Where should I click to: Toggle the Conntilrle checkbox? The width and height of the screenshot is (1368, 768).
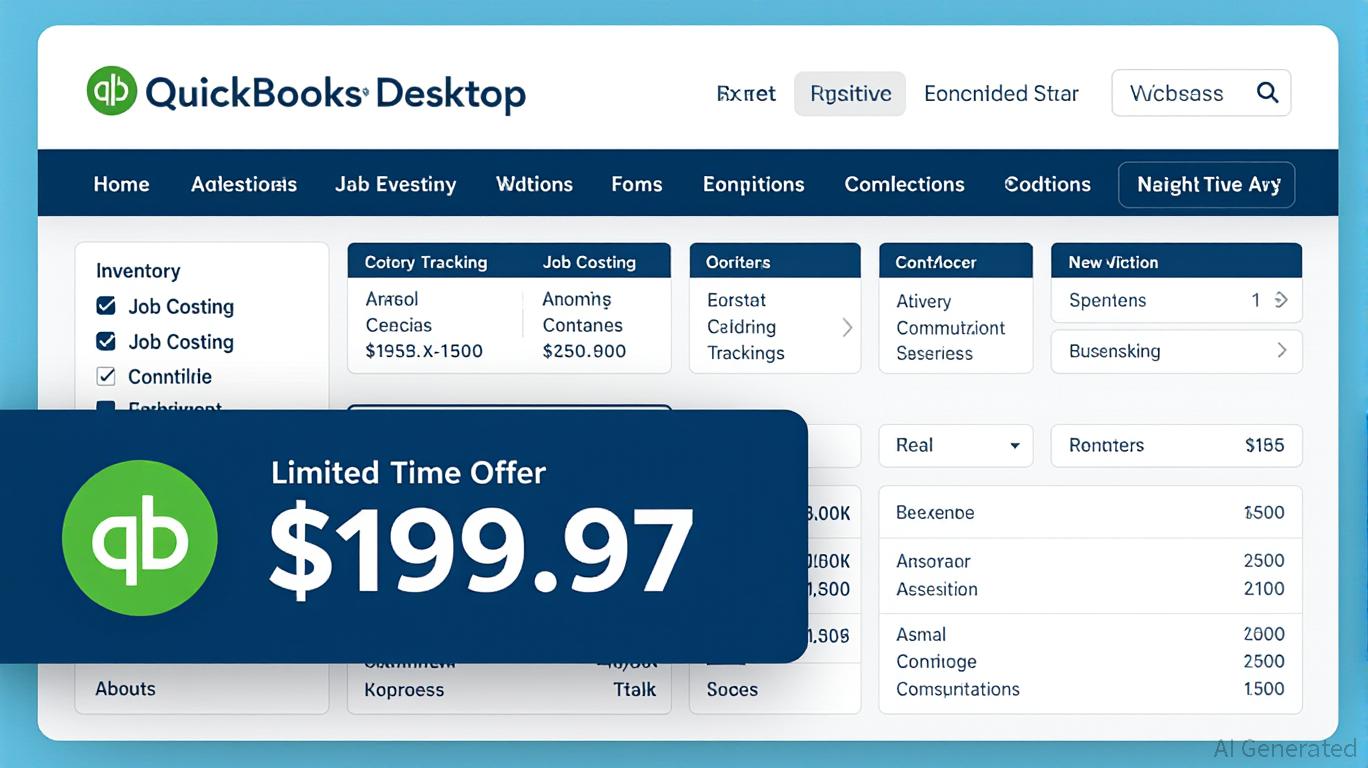[x=105, y=376]
